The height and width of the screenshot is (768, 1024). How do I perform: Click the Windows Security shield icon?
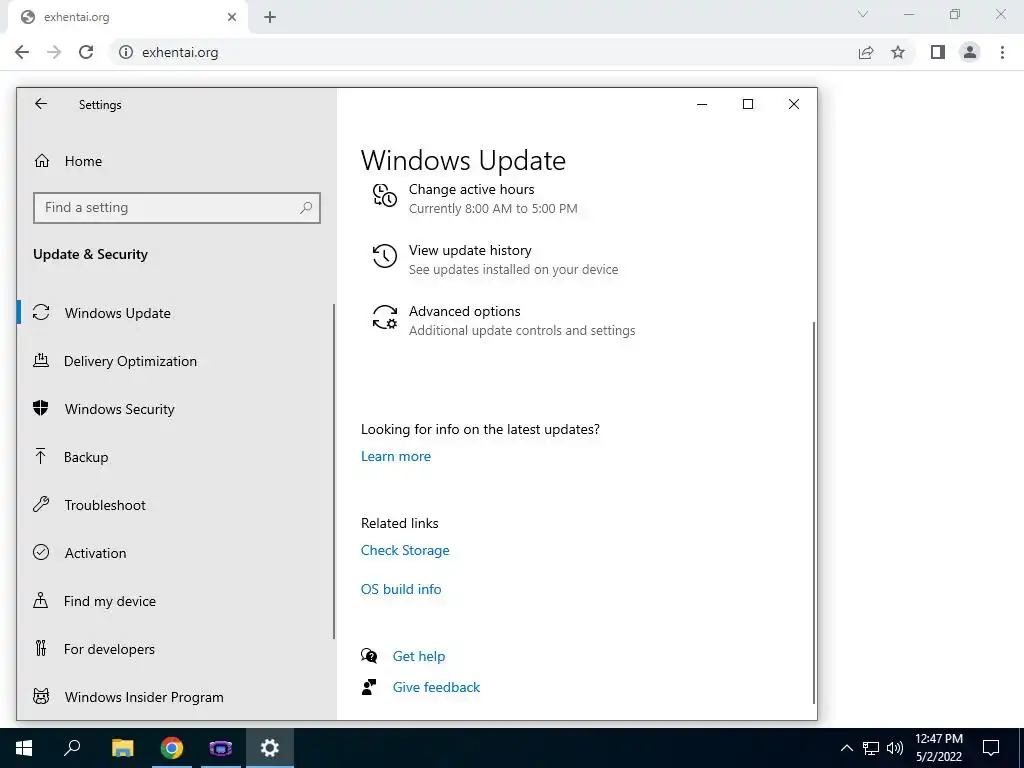40,408
